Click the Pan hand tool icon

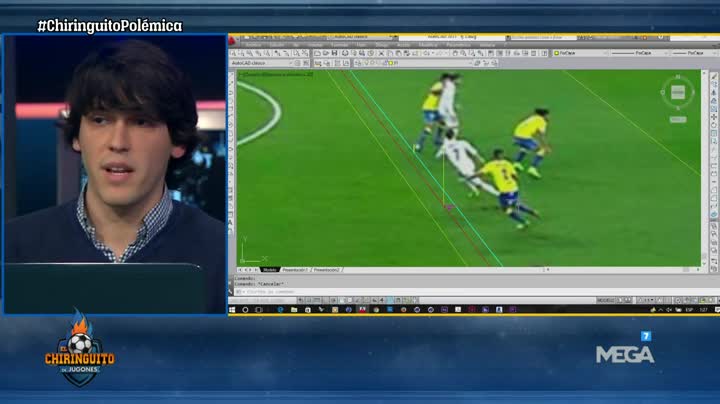click(x=455, y=54)
